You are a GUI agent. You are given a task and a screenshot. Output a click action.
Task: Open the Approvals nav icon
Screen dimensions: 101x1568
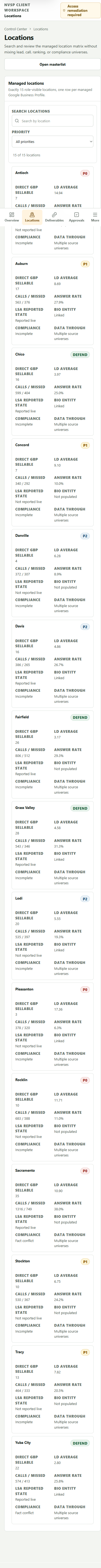(x=76, y=214)
